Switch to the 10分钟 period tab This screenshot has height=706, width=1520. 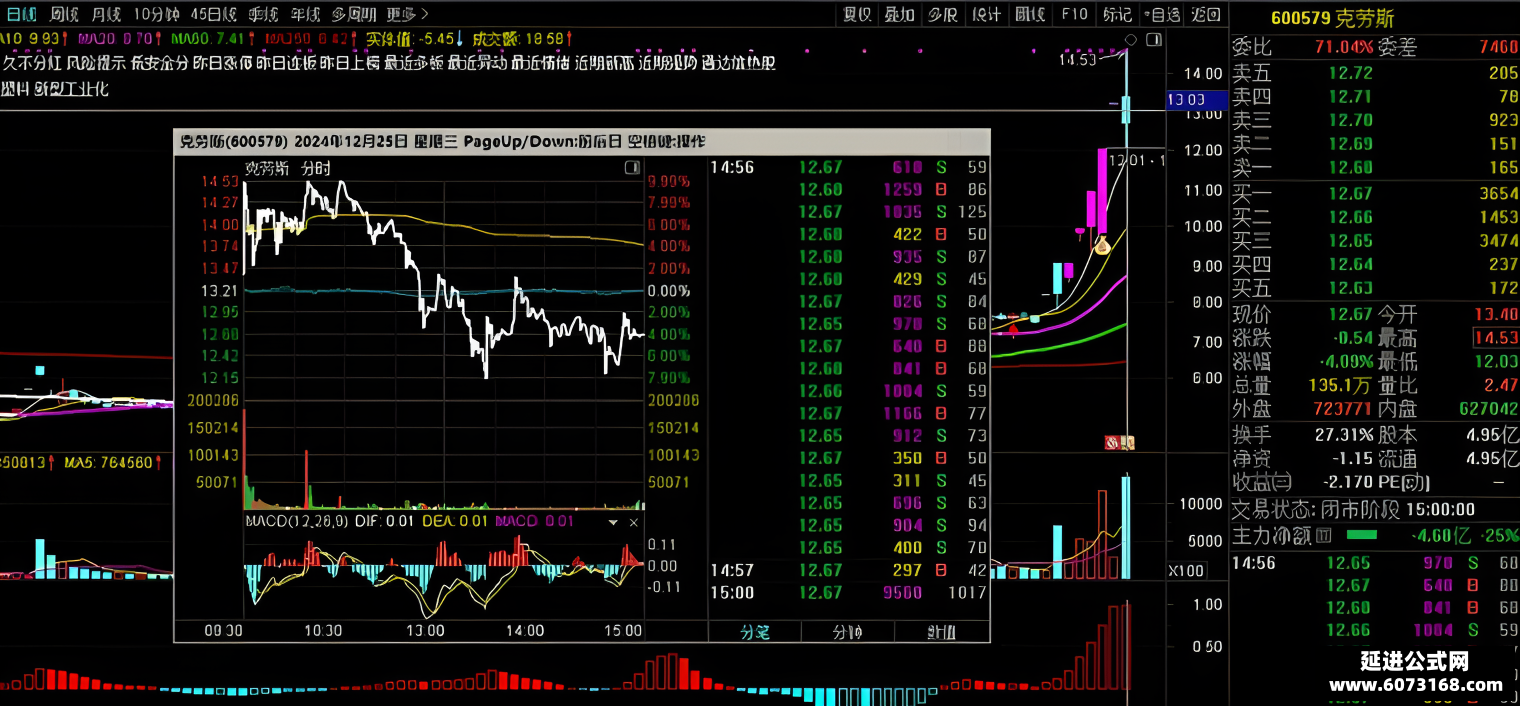coord(156,14)
